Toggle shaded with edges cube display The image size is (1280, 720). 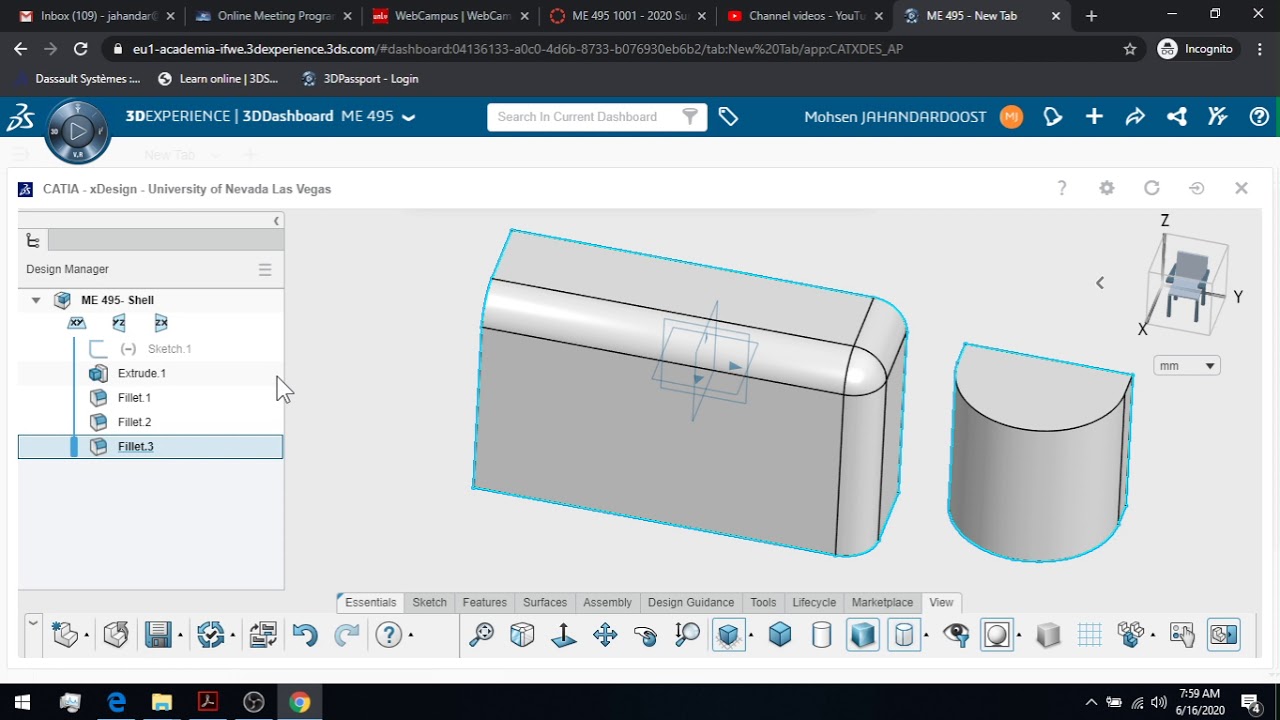point(862,634)
